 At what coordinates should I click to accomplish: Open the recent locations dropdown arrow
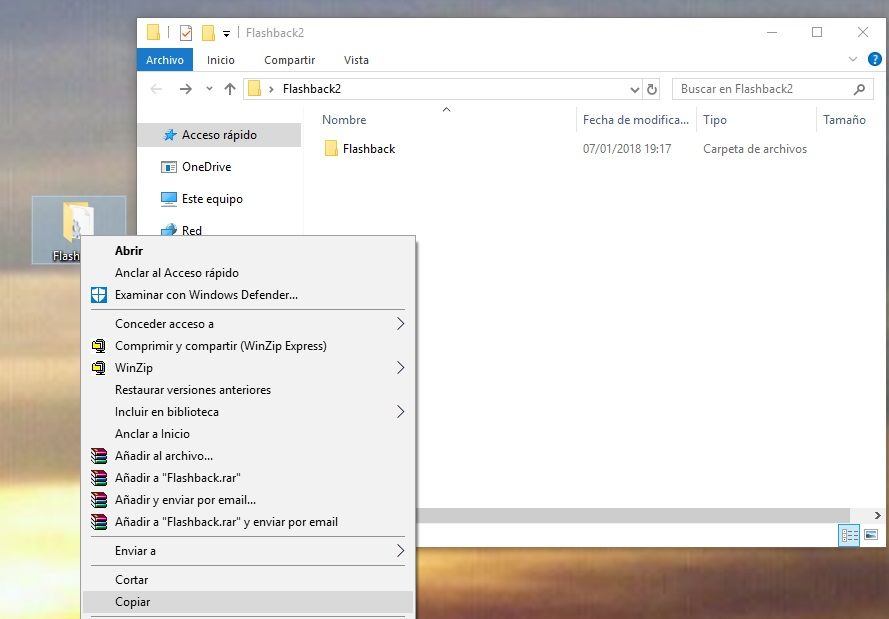pyautogui.click(x=209, y=89)
